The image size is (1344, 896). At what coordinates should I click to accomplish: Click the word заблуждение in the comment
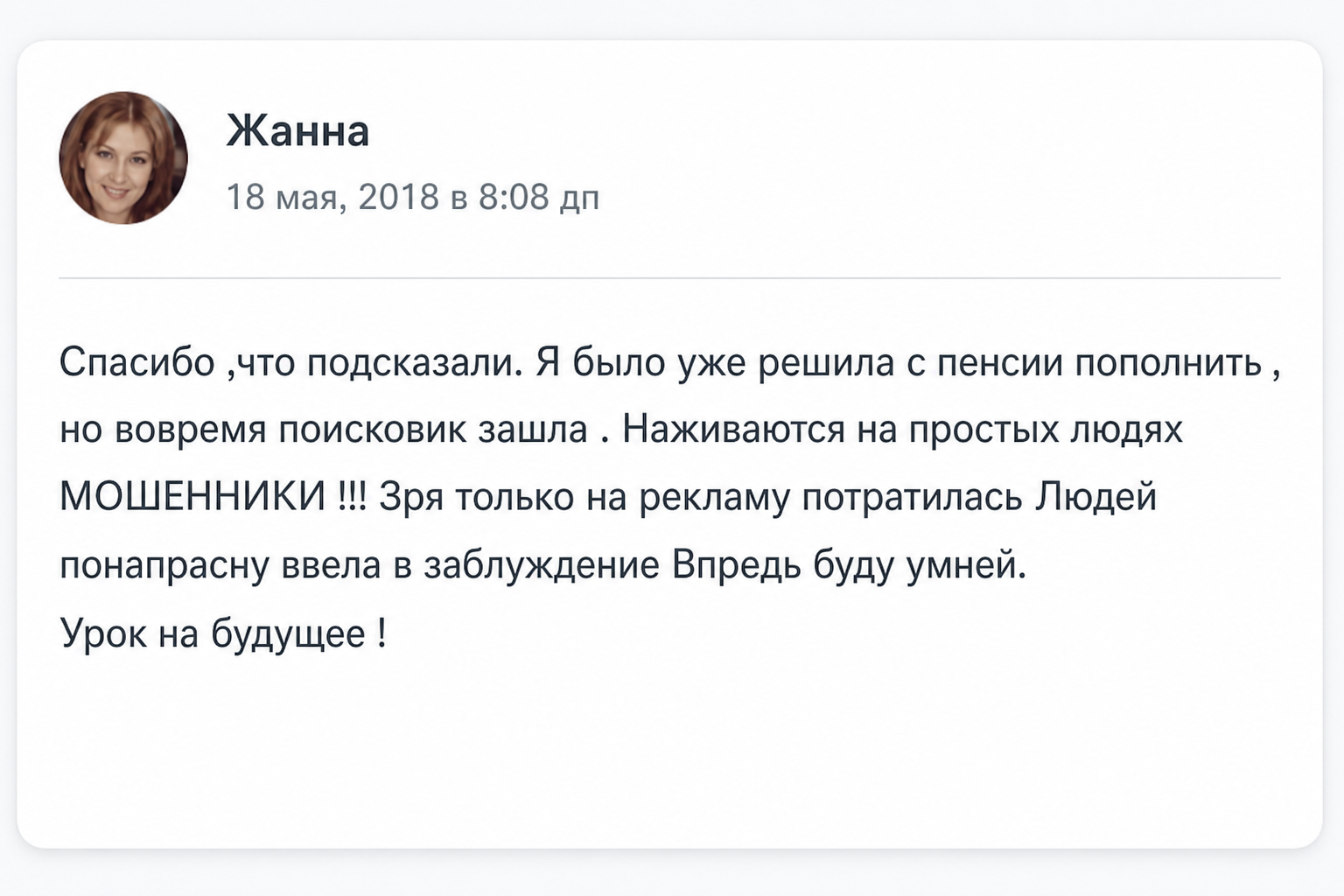[542, 566]
